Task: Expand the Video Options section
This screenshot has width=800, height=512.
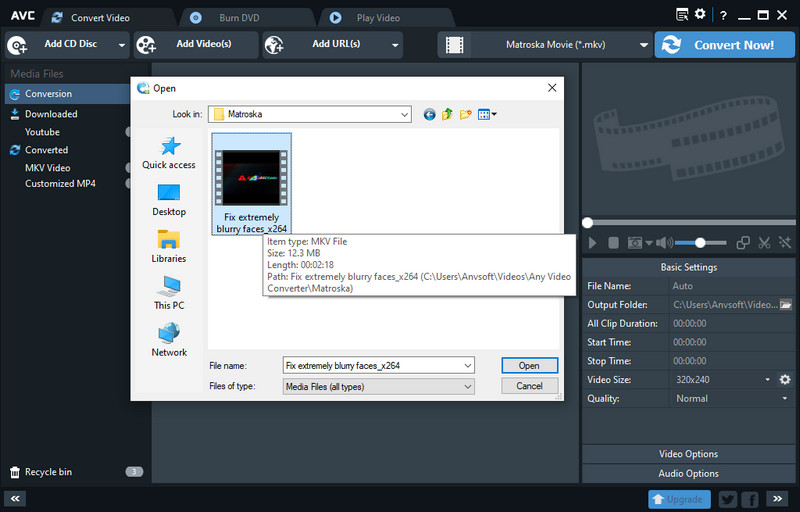Action: point(688,454)
